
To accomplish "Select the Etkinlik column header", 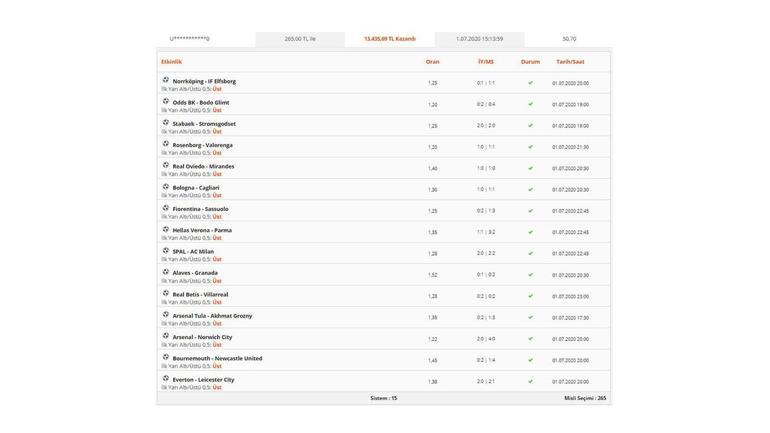I will (x=172, y=62).
